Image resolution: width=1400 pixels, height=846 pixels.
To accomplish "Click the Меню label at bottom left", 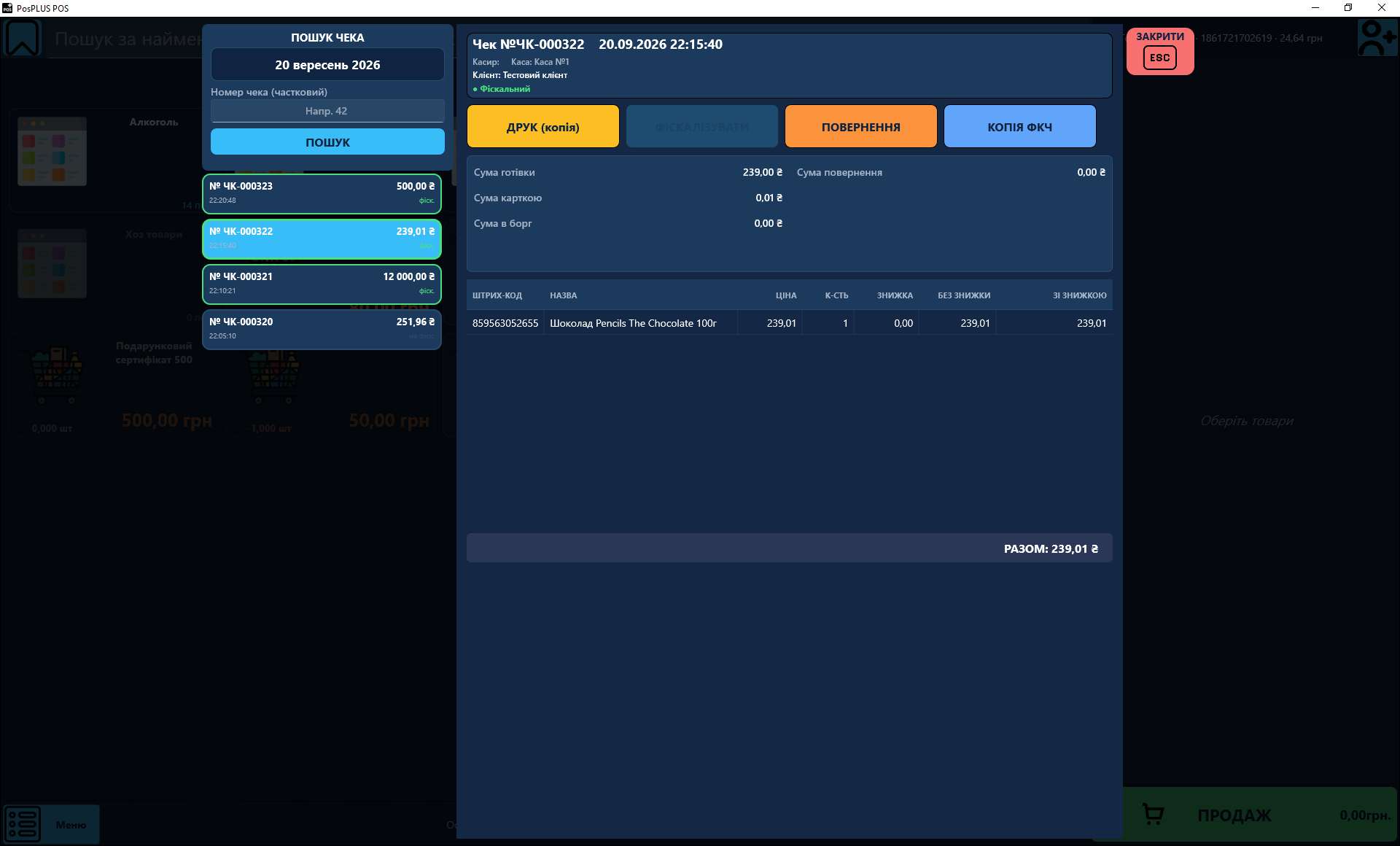I will coord(71,825).
